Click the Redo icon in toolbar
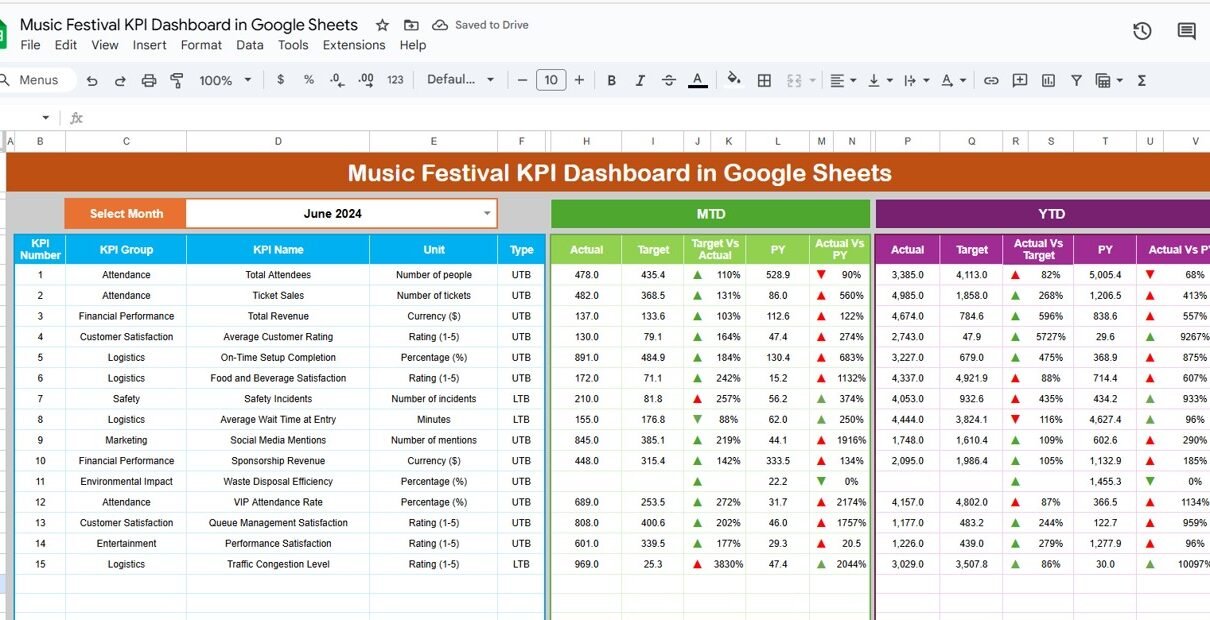This screenshot has width=1210, height=620. coord(120,80)
